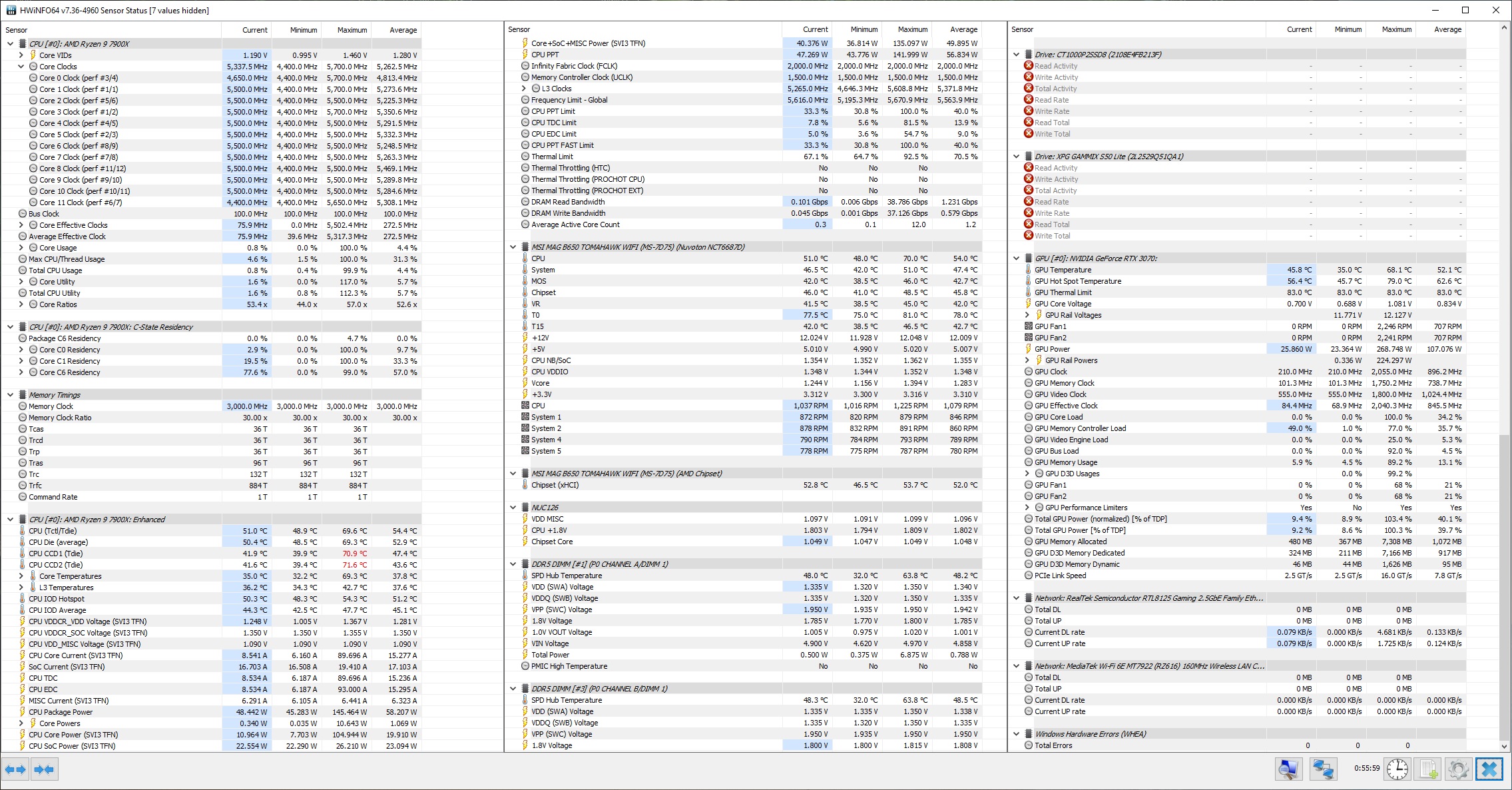This screenshot has height=790, width=1512.
Task: Click the shrink columns inward-arrows button
Action: click(x=43, y=769)
